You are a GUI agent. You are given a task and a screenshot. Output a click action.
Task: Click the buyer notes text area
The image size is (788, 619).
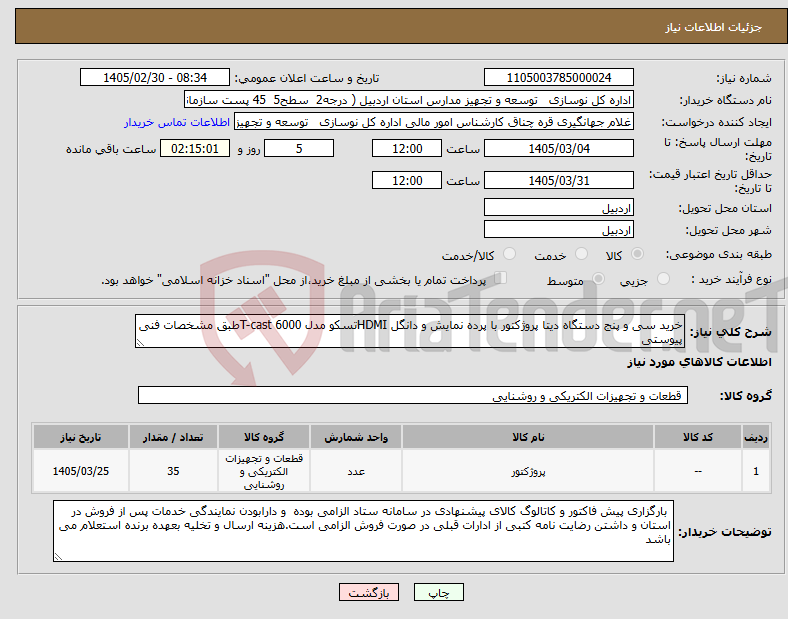[363, 531]
